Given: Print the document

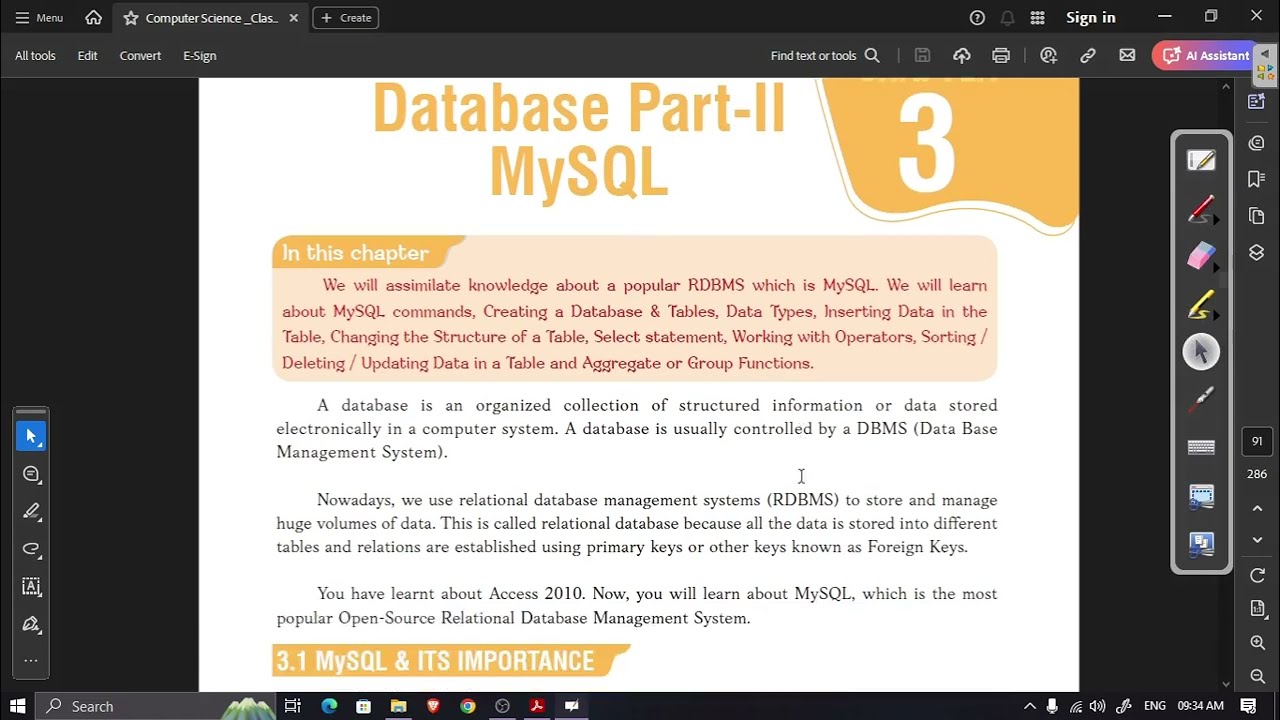Looking at the screenshot, I should 1001,56.
